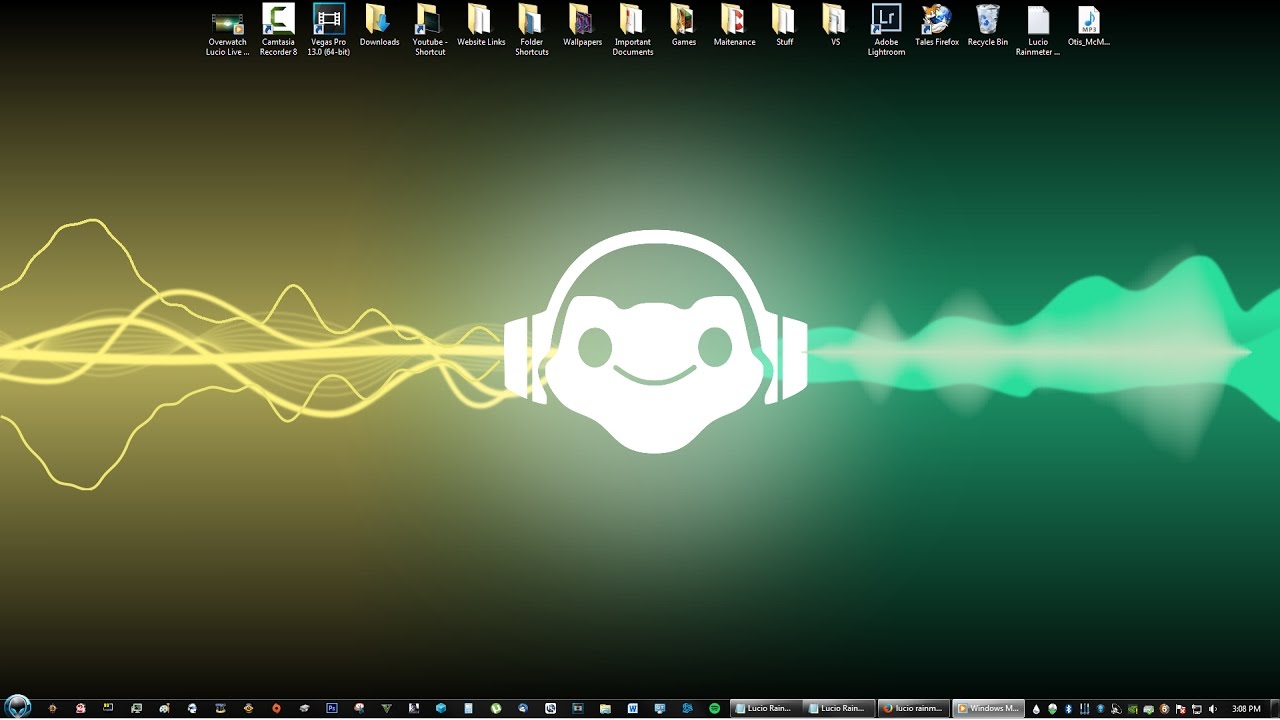Select the Adobe Lightroom shortcut
This screenshot has width=1280, height=720.
pos(886,30)
